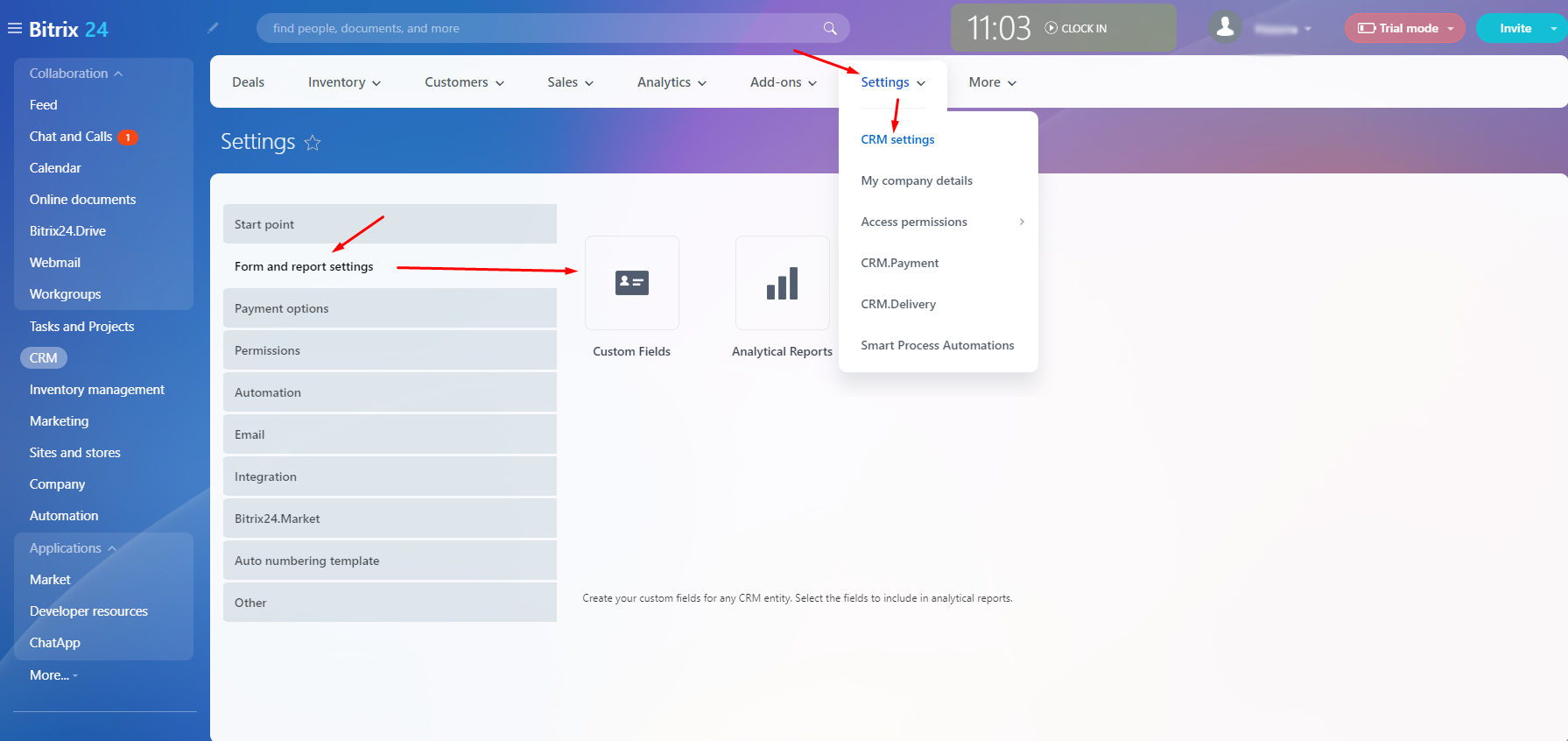Screen dimensions: 1568x741
Task: Open the Inventory dropdown menu
Action: [344, 82]
